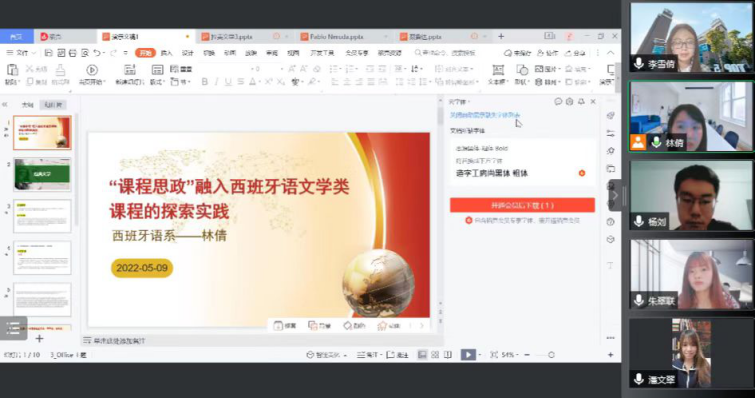
Task: Click the Save icon in quick toolbar
Action: 49,53
